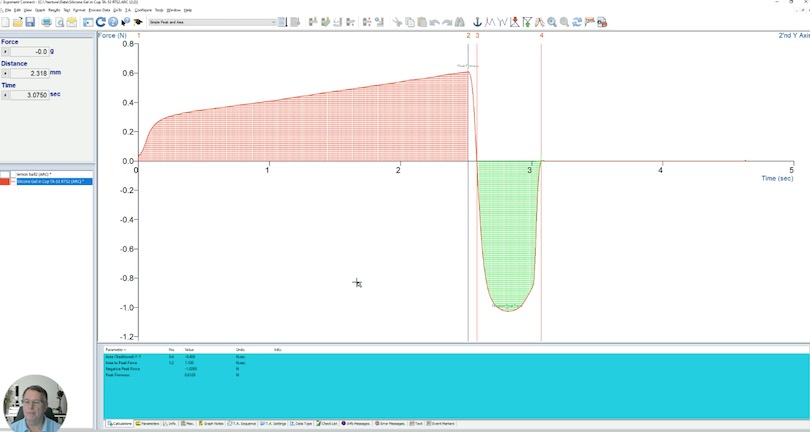Select the first file entry in the list

coord(34,175)
